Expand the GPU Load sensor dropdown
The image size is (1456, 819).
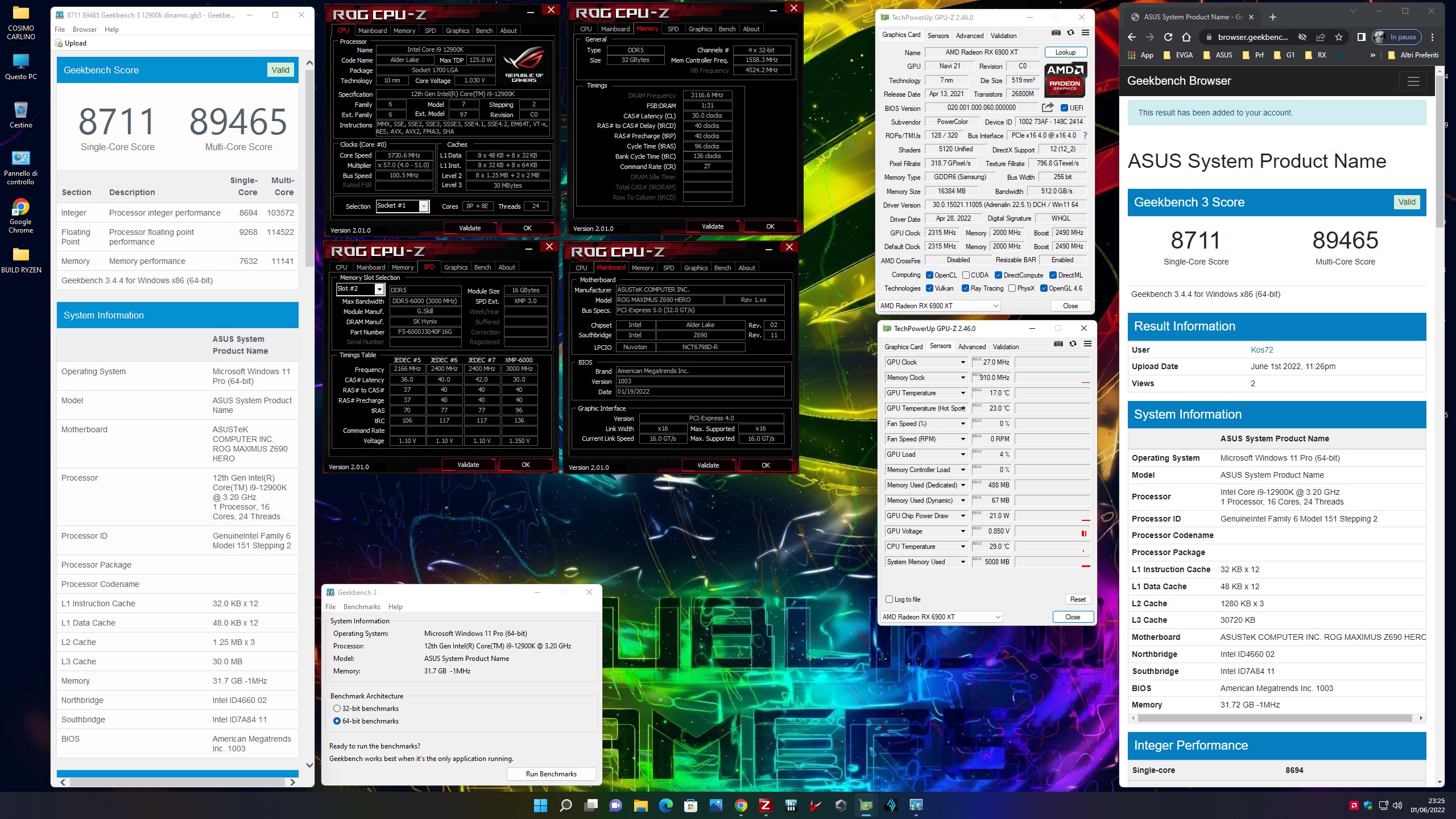(x=963, y=454)
